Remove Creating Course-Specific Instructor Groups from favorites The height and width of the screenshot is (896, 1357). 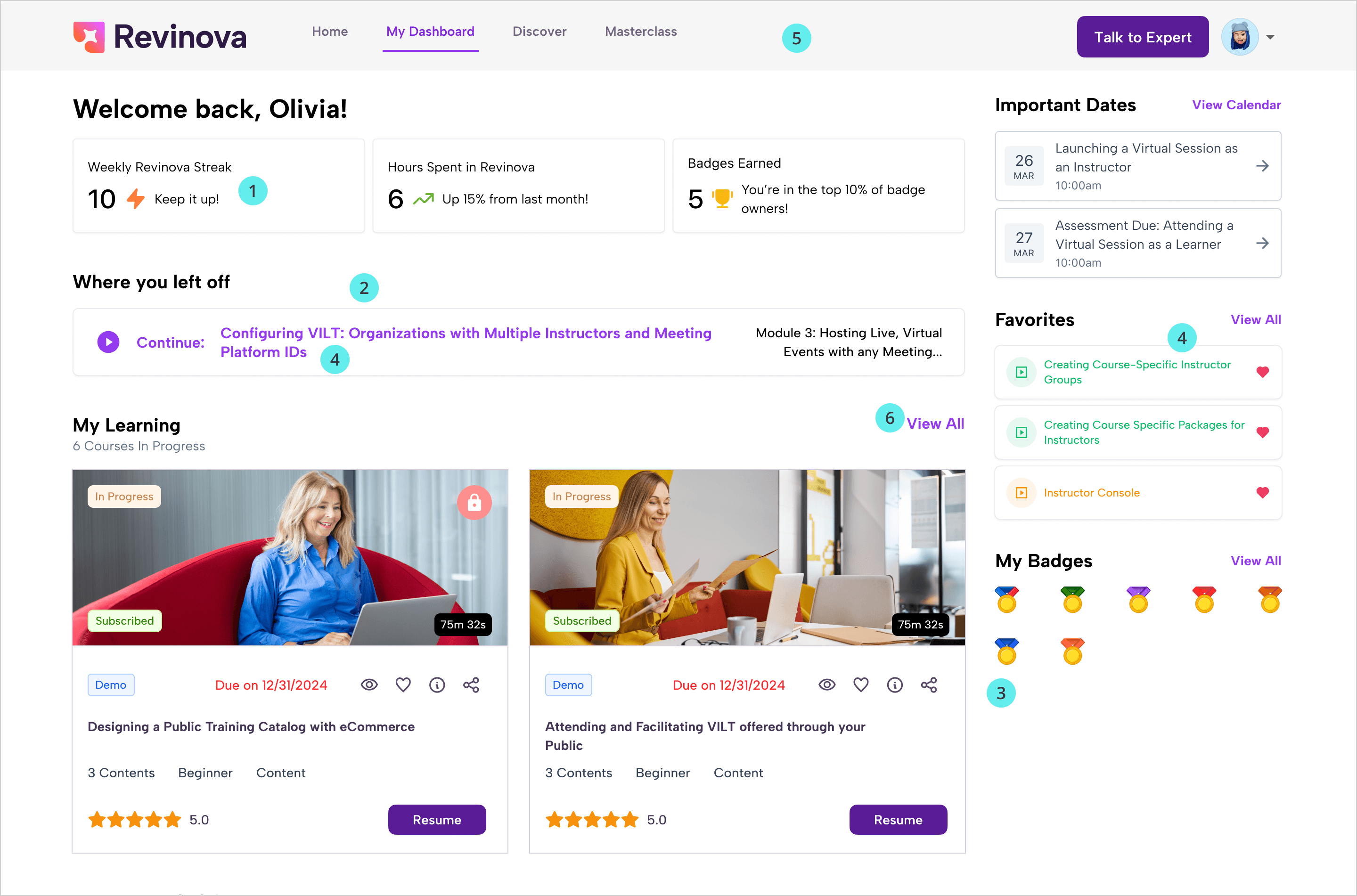tap(1262, 372)
